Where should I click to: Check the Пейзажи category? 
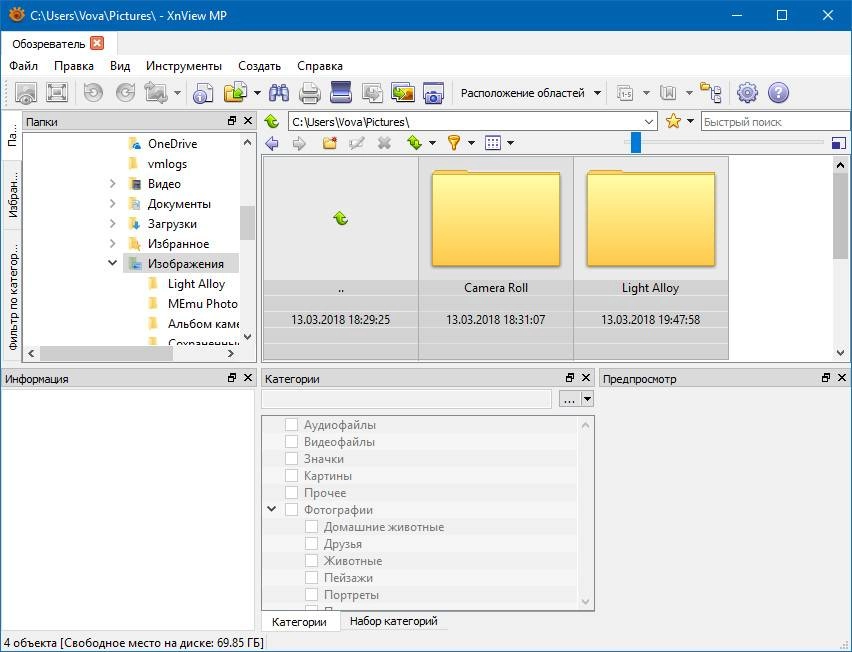pyautogui.click(x=311, y=578)
